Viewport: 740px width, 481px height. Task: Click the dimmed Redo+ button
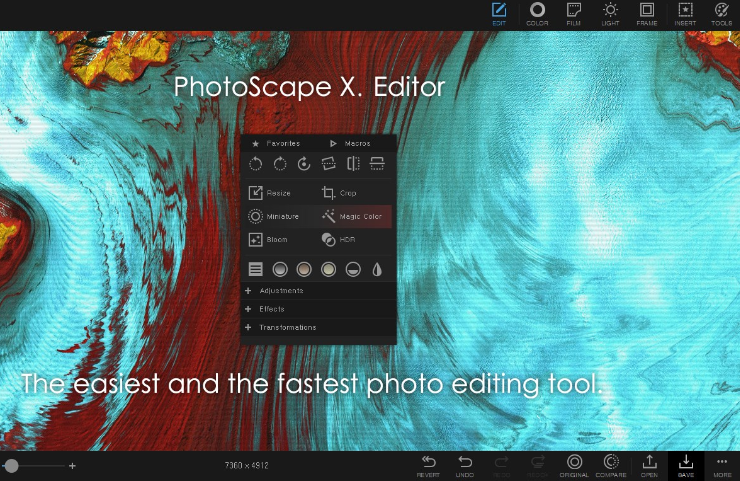tap(538, 466)
